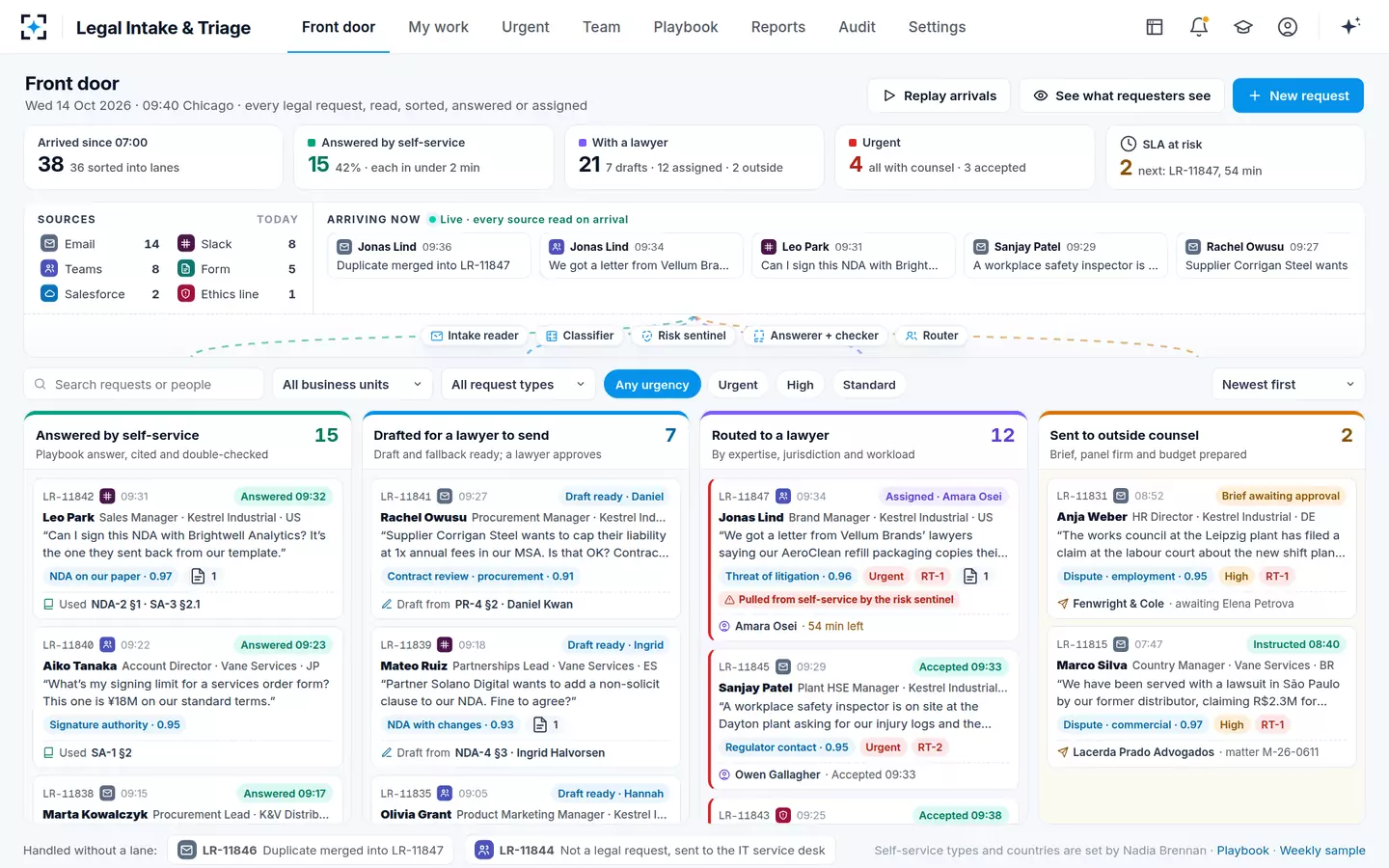Click the Ethics line source icon
1389x868 pixels.
tap(186, 294)
